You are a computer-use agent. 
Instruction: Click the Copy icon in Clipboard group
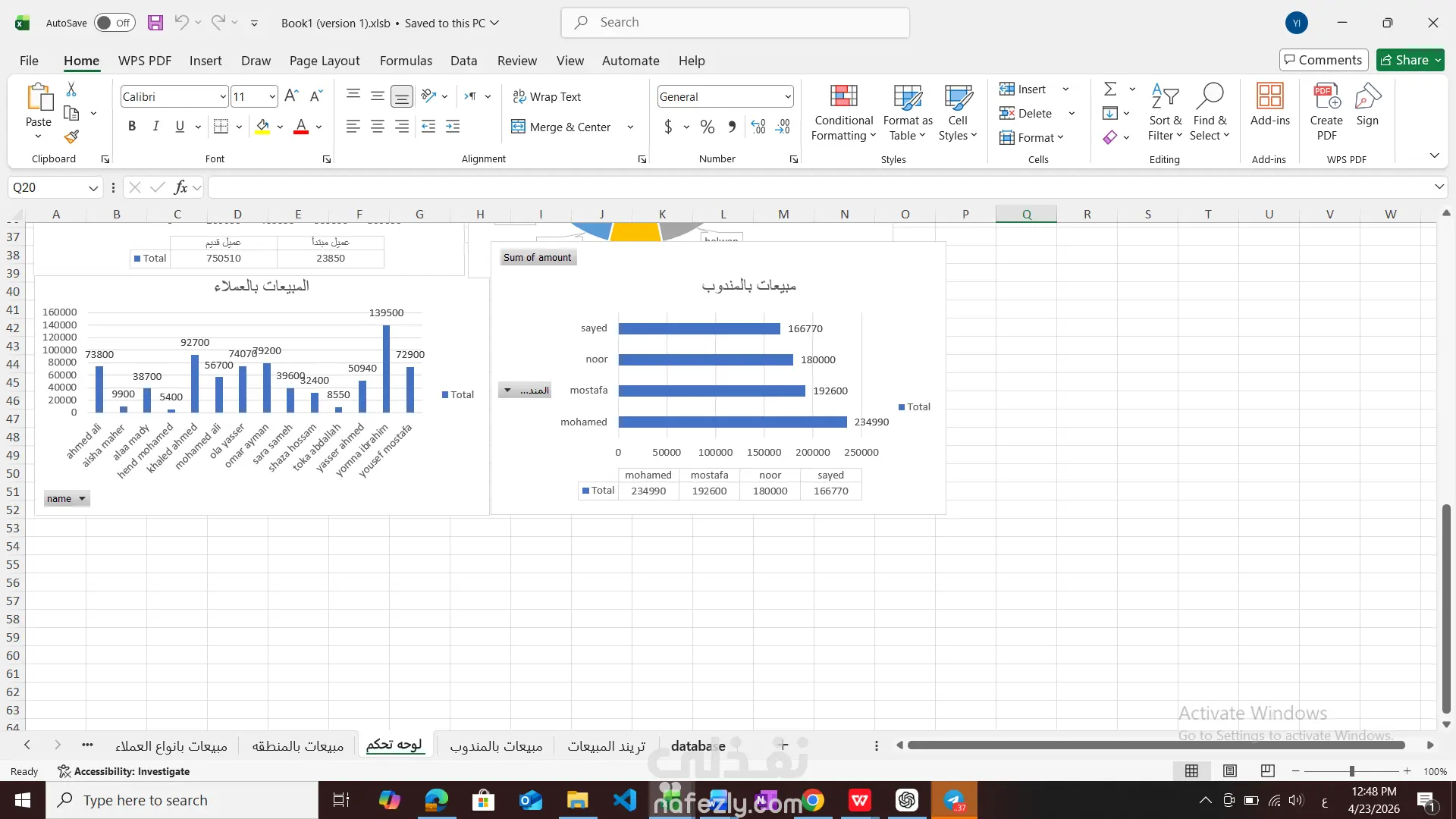click(71, 113)
